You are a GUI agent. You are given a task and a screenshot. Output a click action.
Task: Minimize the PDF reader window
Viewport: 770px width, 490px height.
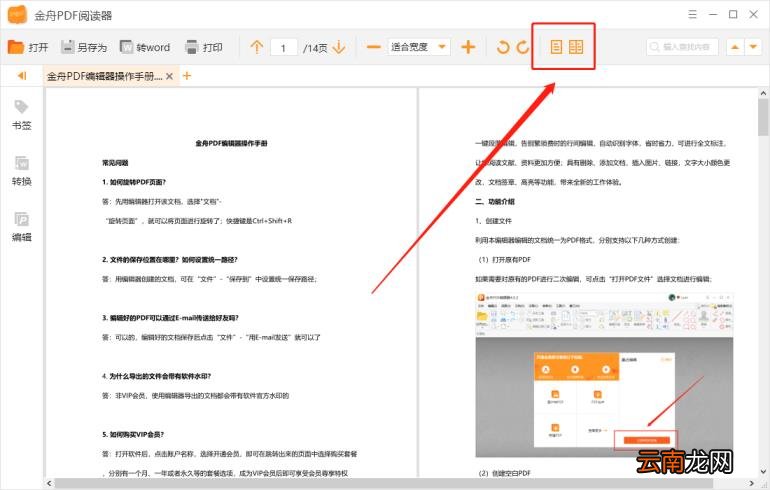(713, 14)
